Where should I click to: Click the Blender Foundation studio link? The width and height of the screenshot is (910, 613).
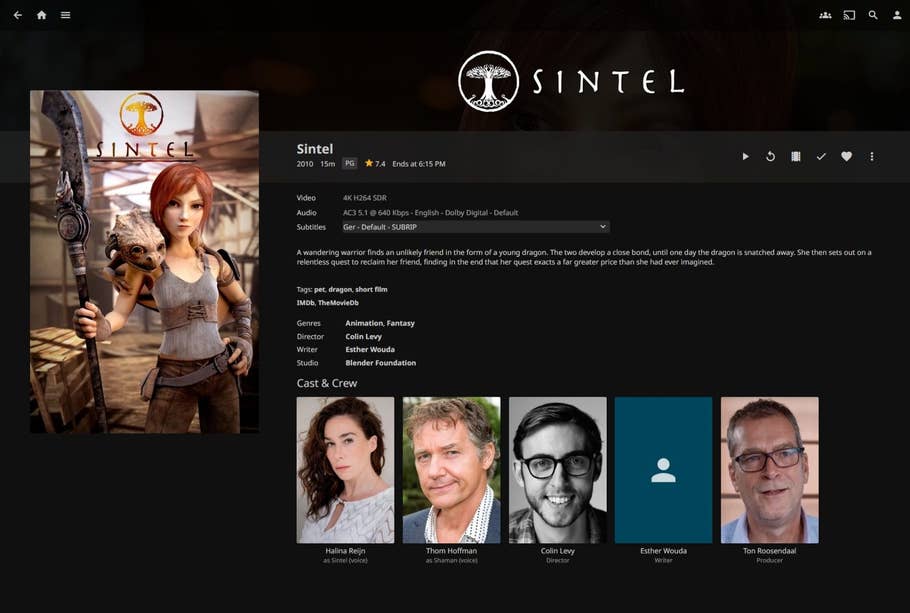point(380,363)
